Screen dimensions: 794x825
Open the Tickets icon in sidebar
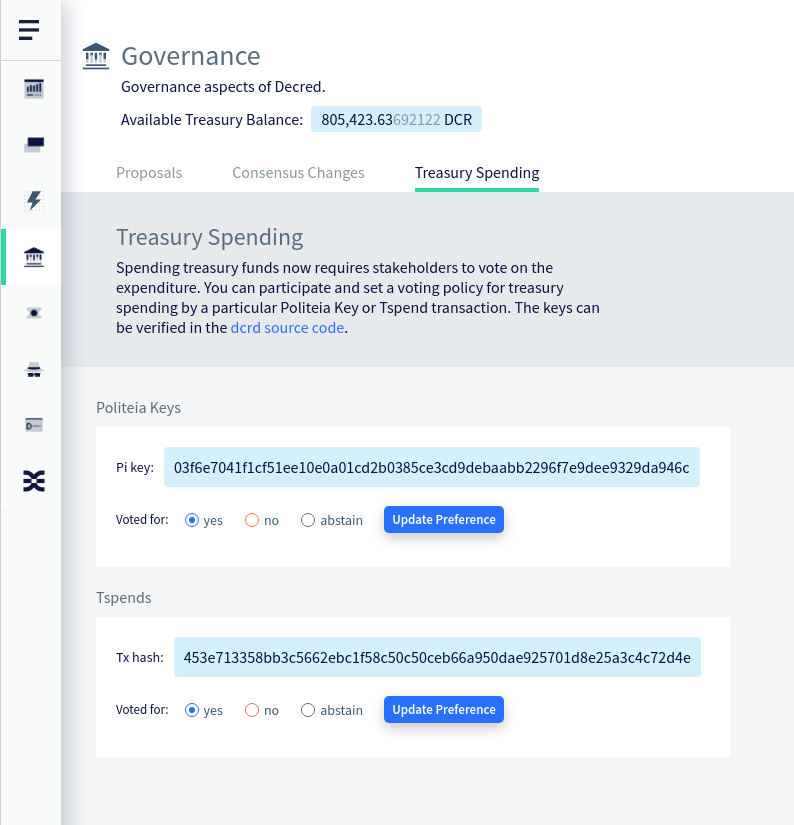click(x=34, y=313)
